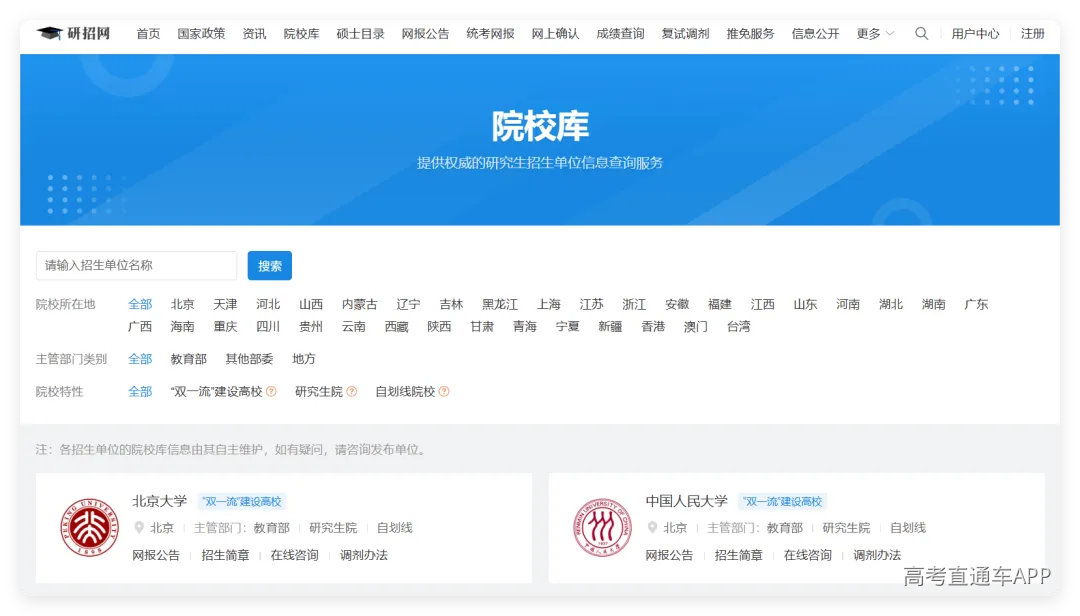Image resolution: width=1080 pixels, height=616 pixels.
Task: Filter by location 香港
Action: (653, 326)
